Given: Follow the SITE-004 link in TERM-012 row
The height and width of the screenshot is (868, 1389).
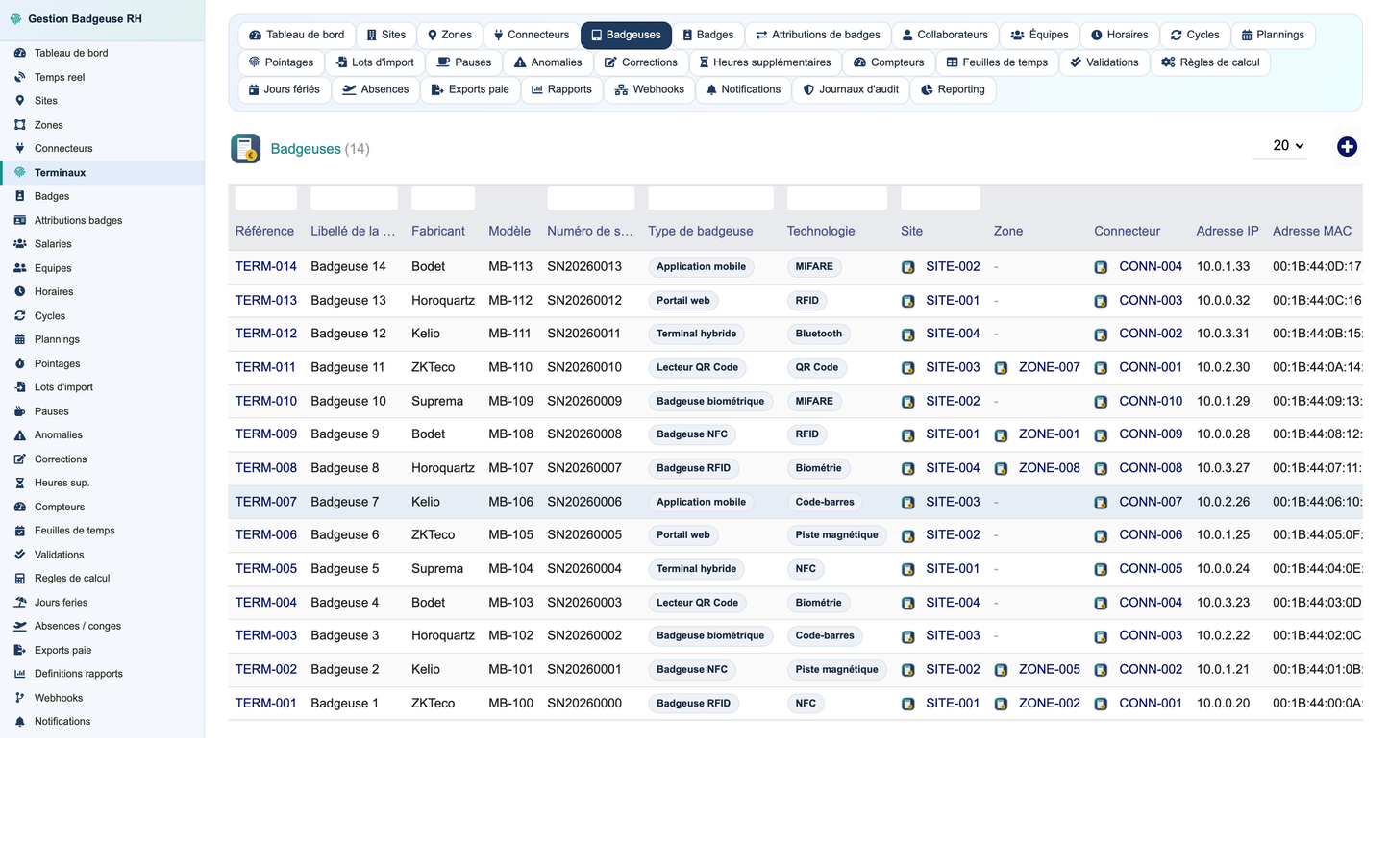Looking at the screenshot, I should 953,334.
